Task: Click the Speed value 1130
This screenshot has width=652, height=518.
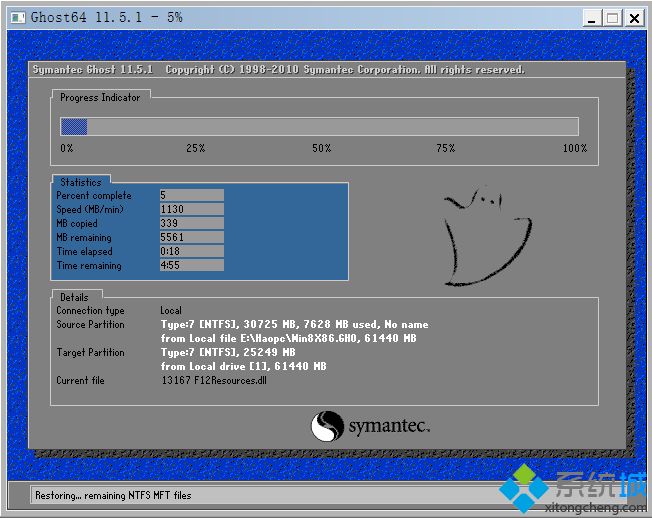Action: pos(192,209)
